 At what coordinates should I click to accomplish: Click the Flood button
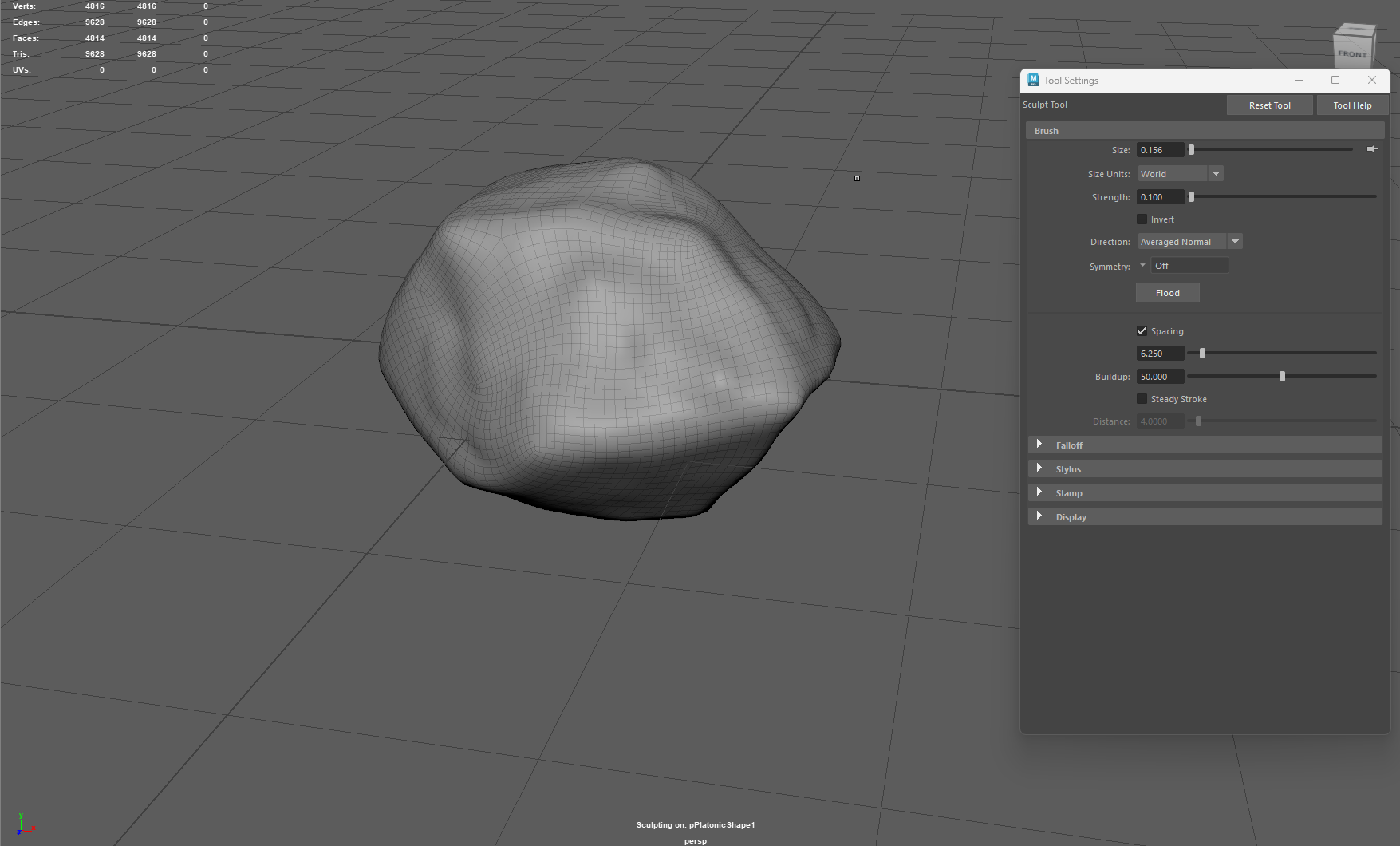1167,292
